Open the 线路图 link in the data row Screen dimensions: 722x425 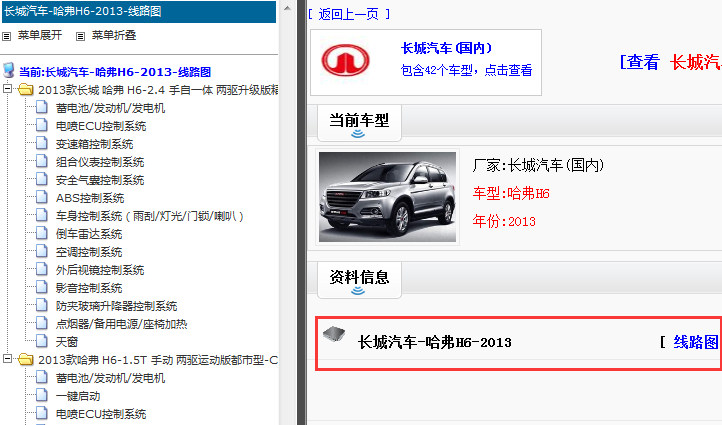coord(696,342)
